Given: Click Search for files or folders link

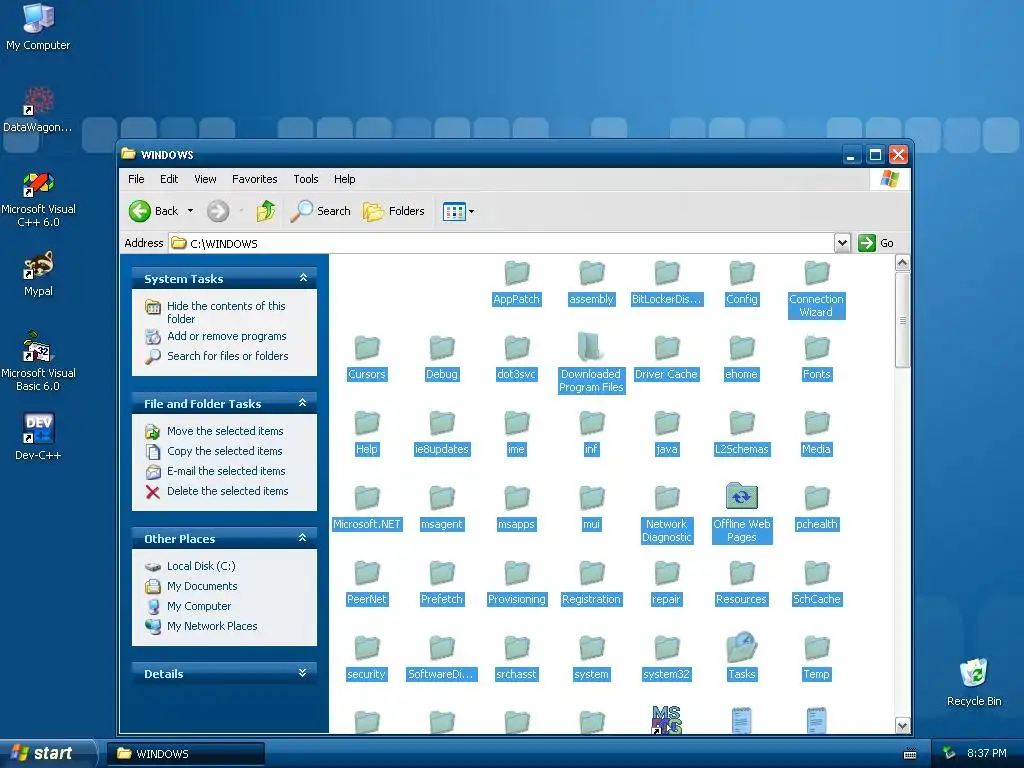Looking at the screenshot, I should (x=227, y=356).
